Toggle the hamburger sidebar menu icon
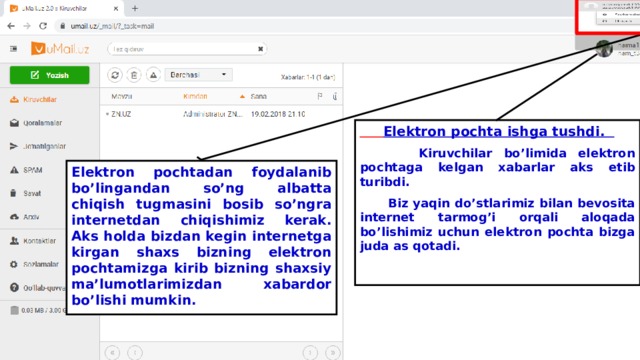 tap(13, 49)
